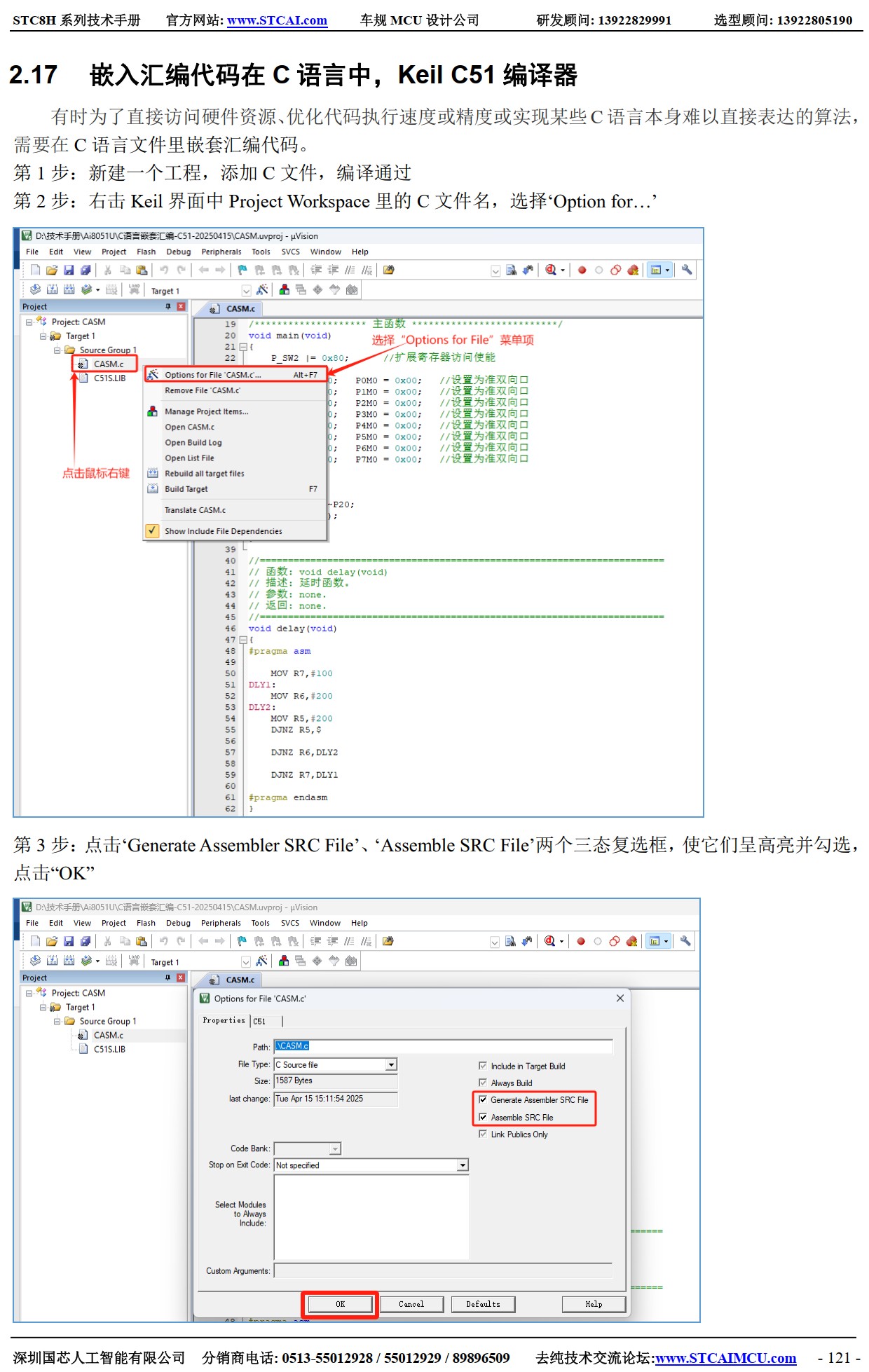The height and width of the screenshot is (1372, 869).
Task: Click wrench Configuration icon in context-menu screenshot toolbar
Action: pos(687,270)
